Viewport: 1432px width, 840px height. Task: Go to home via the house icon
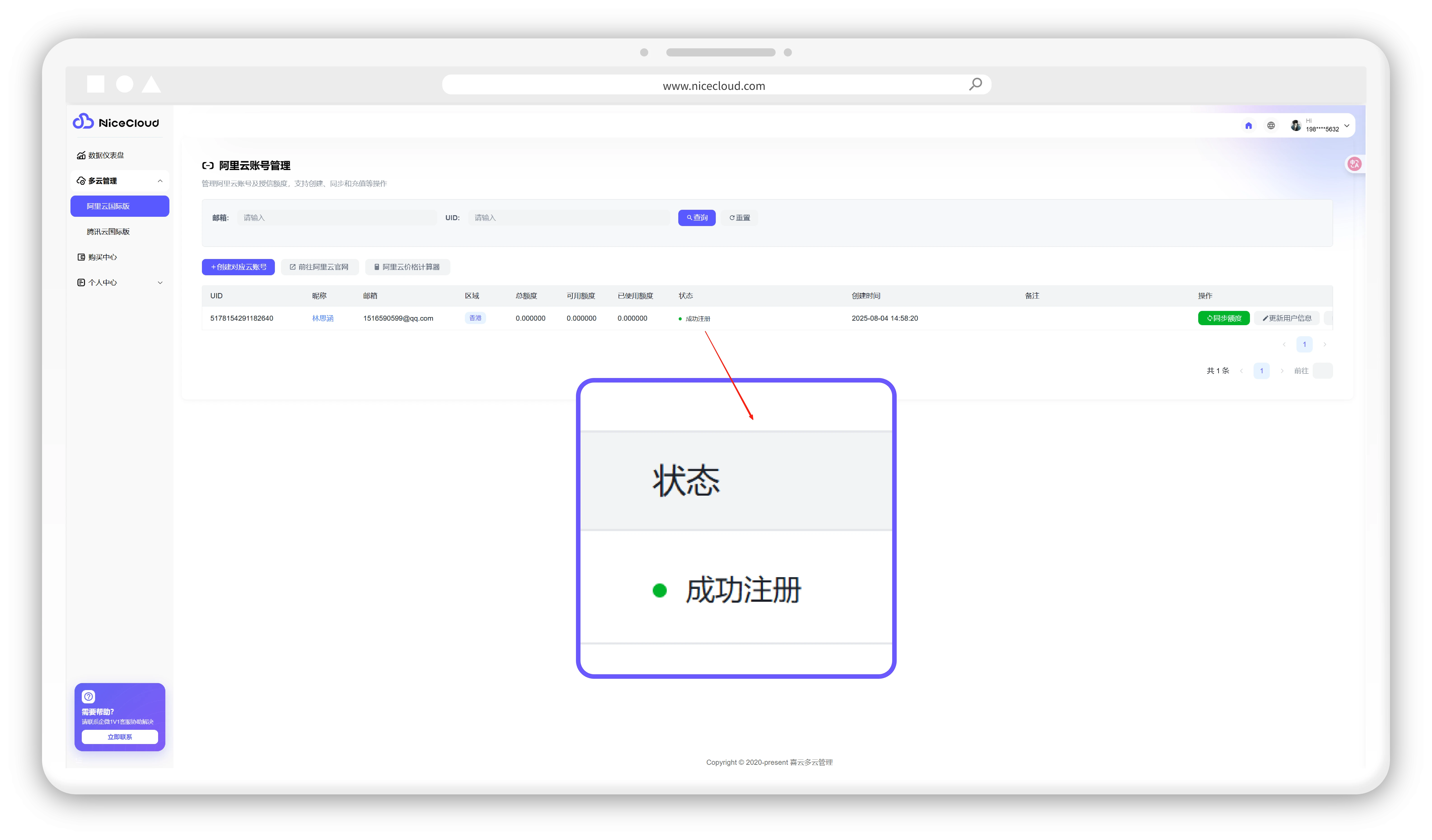(1248, 126)
